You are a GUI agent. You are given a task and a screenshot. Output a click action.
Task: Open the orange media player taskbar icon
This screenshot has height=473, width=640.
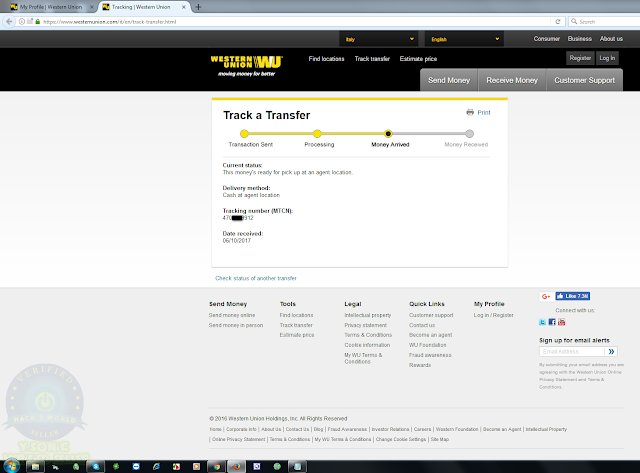[196, 466]
